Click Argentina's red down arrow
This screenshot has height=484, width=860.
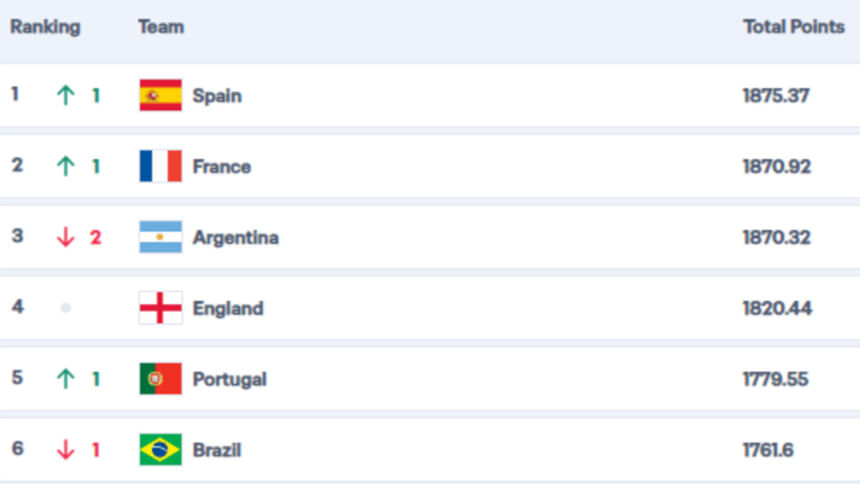(66, 237)
